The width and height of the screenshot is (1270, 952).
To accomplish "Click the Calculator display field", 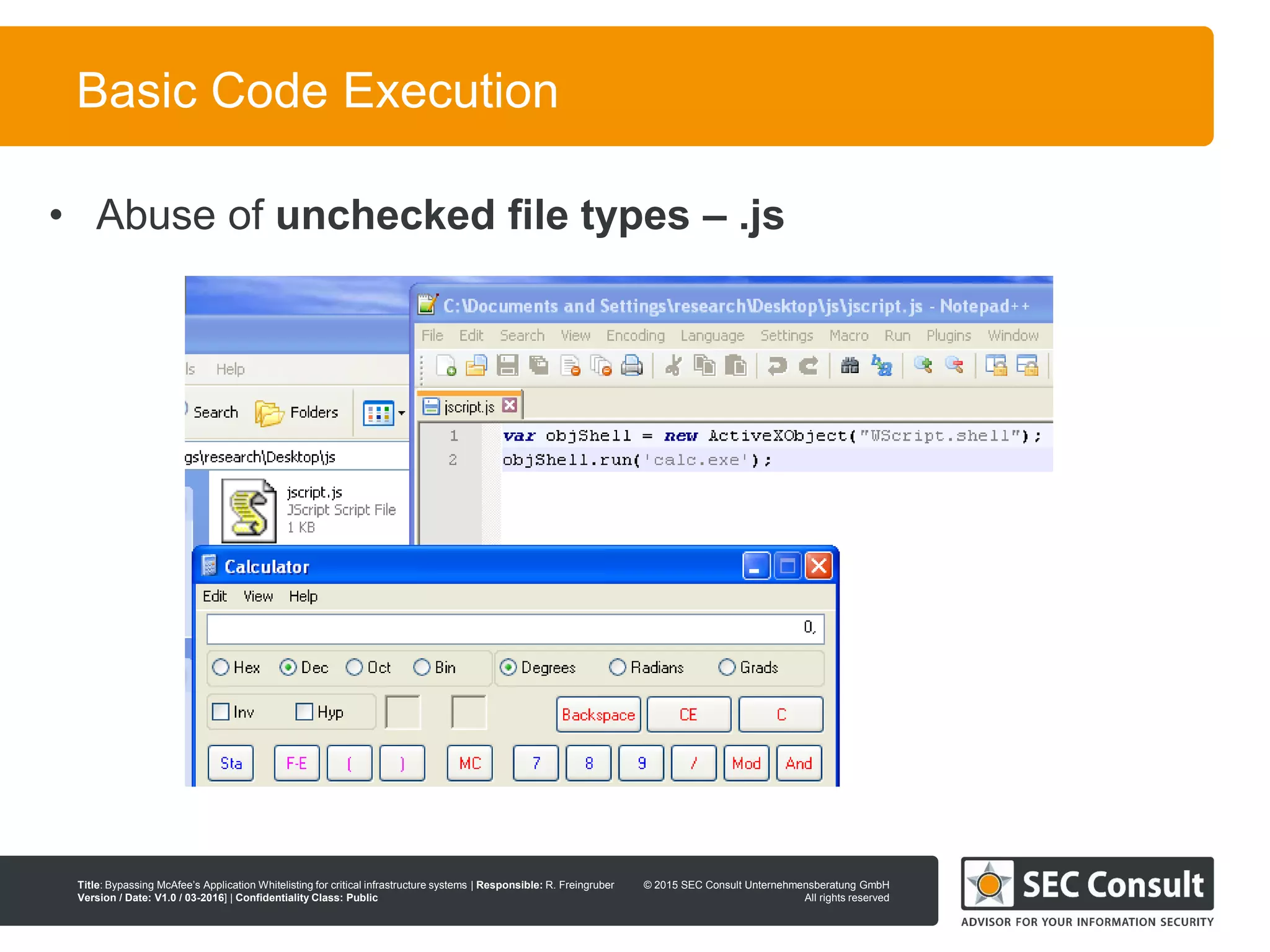I will [515, 629].
